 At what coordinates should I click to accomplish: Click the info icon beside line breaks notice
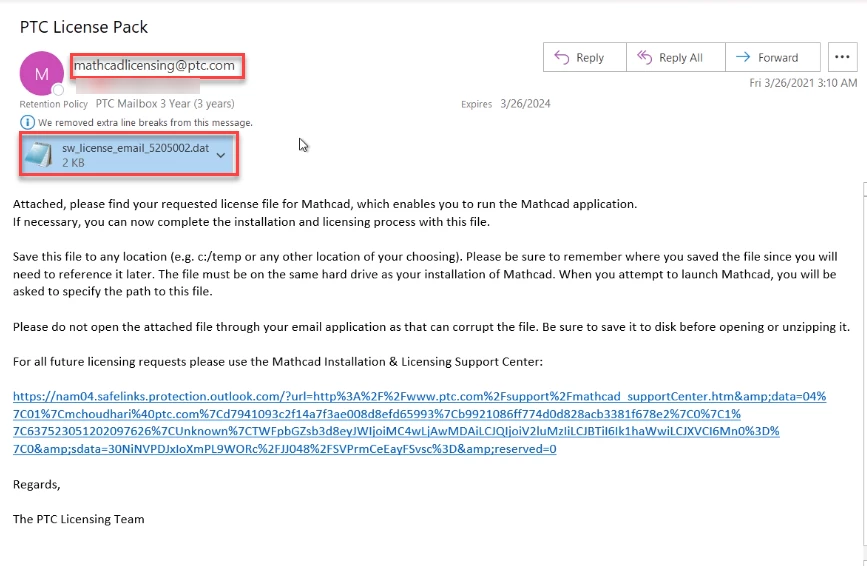[x=27, y=122]
